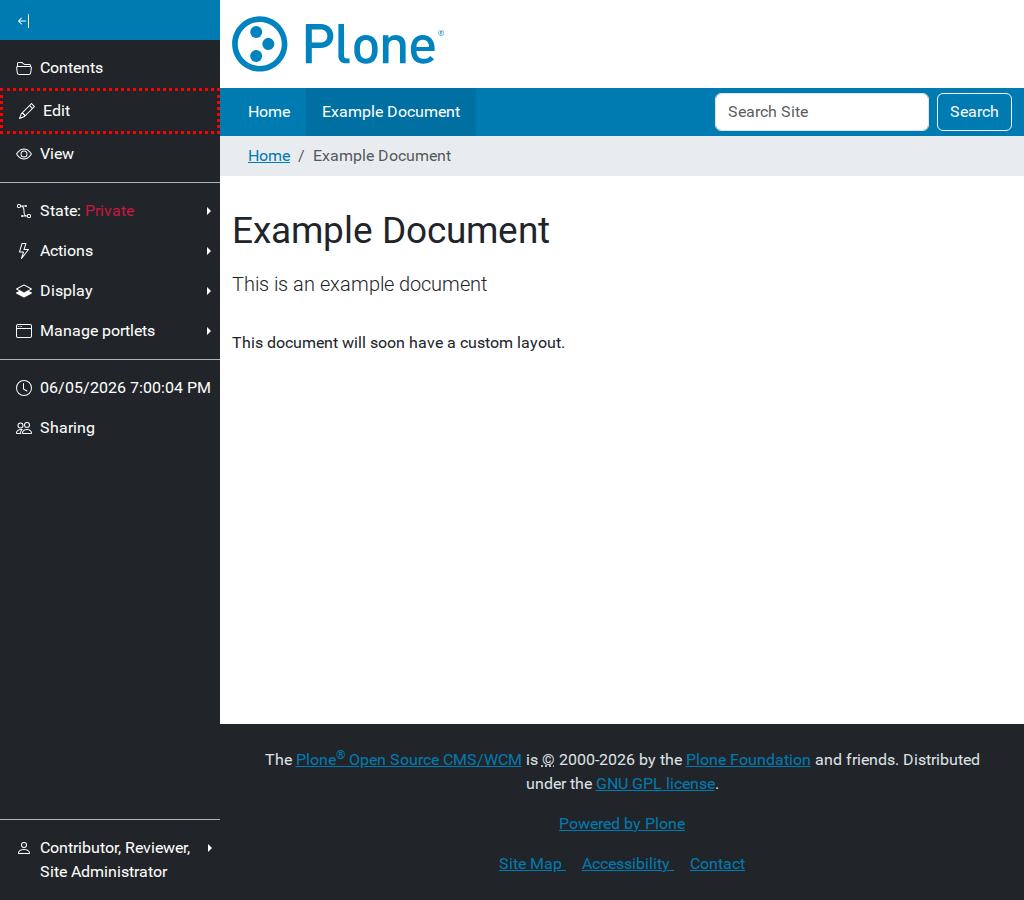Open the Site Map footer link

(x=532, y=863)
